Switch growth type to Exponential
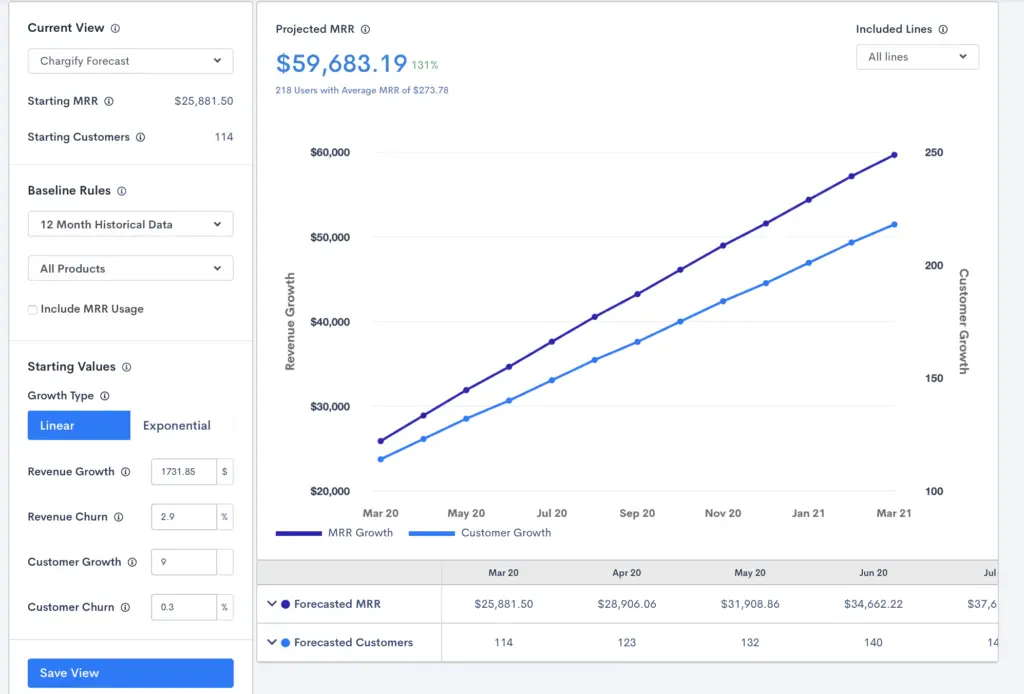 177,426
